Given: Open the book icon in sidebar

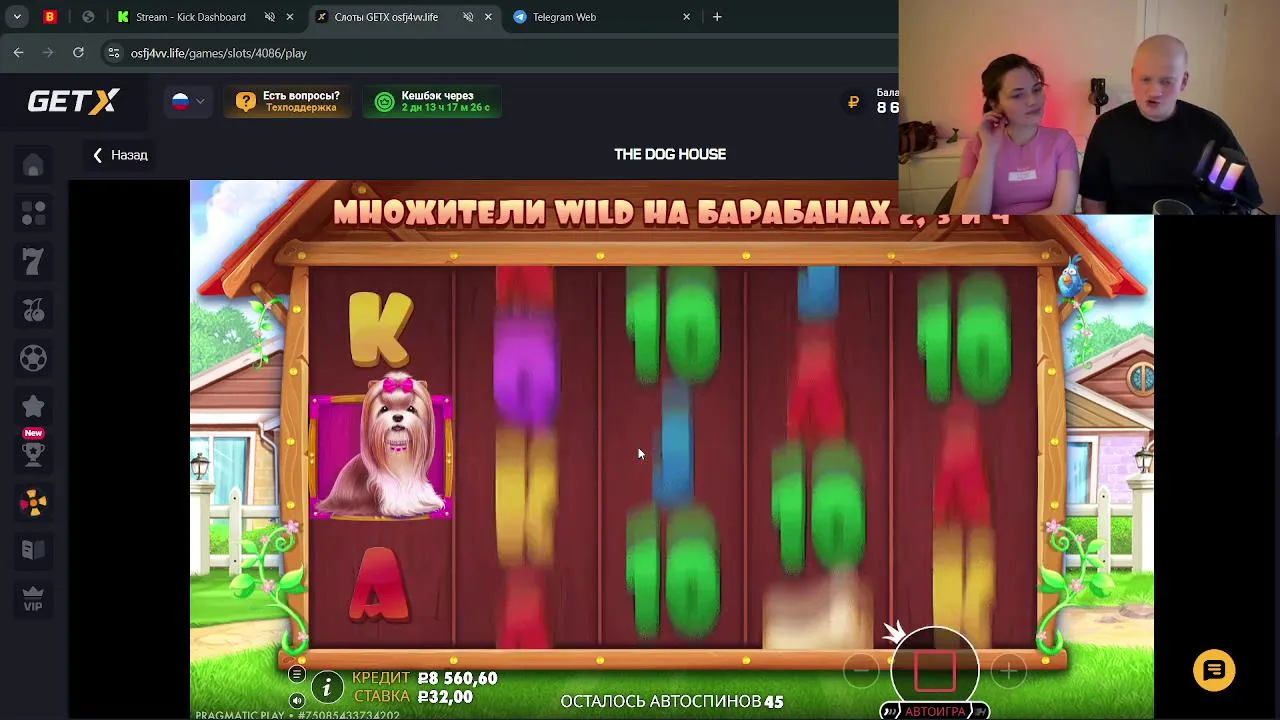Looking at the screenshot, I should 33,550.
